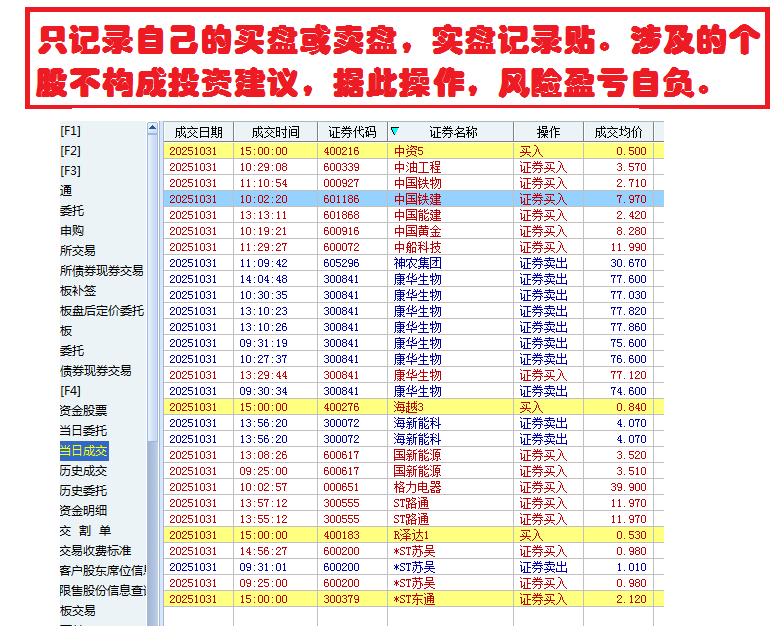Select the 中国能建 row

413,215
